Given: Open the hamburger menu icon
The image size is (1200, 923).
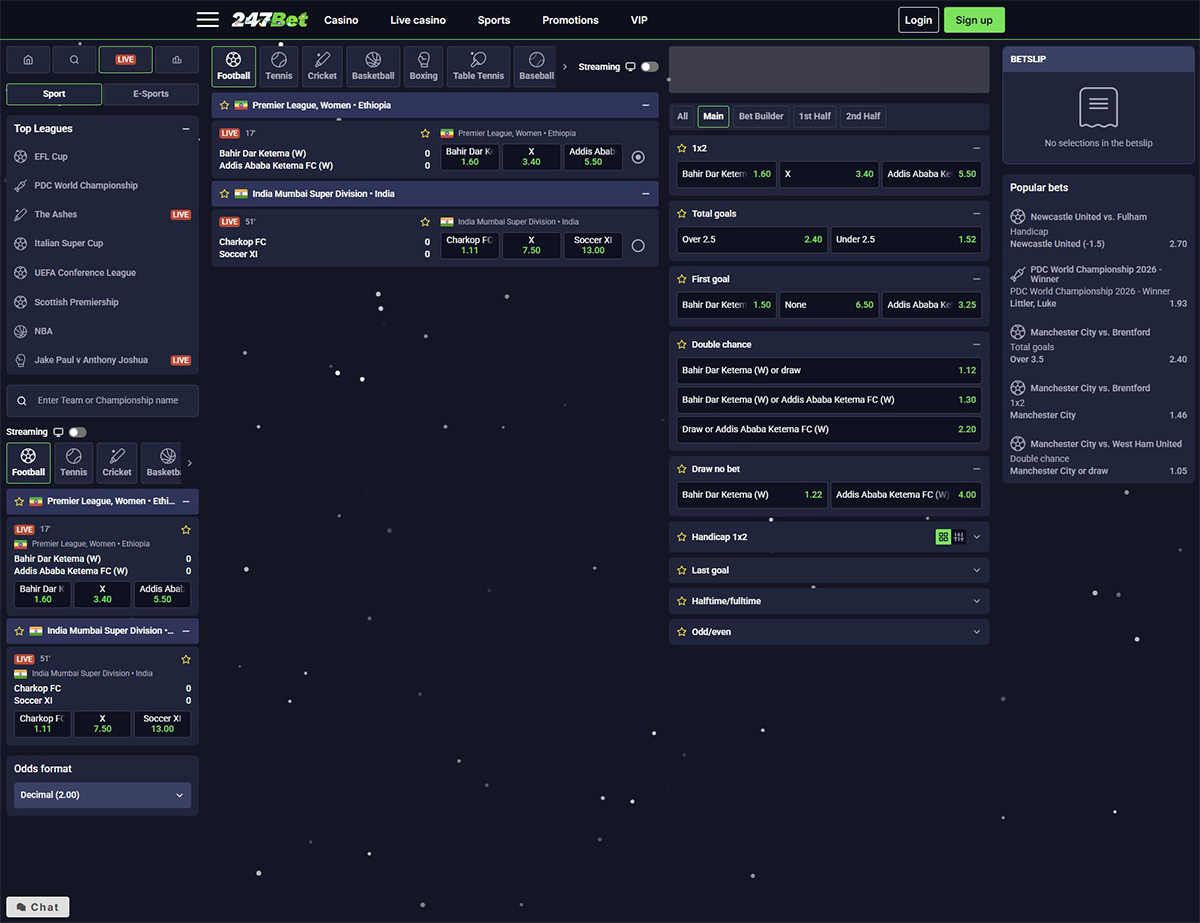Looking at the screenshot, I should tap(207, 20).
